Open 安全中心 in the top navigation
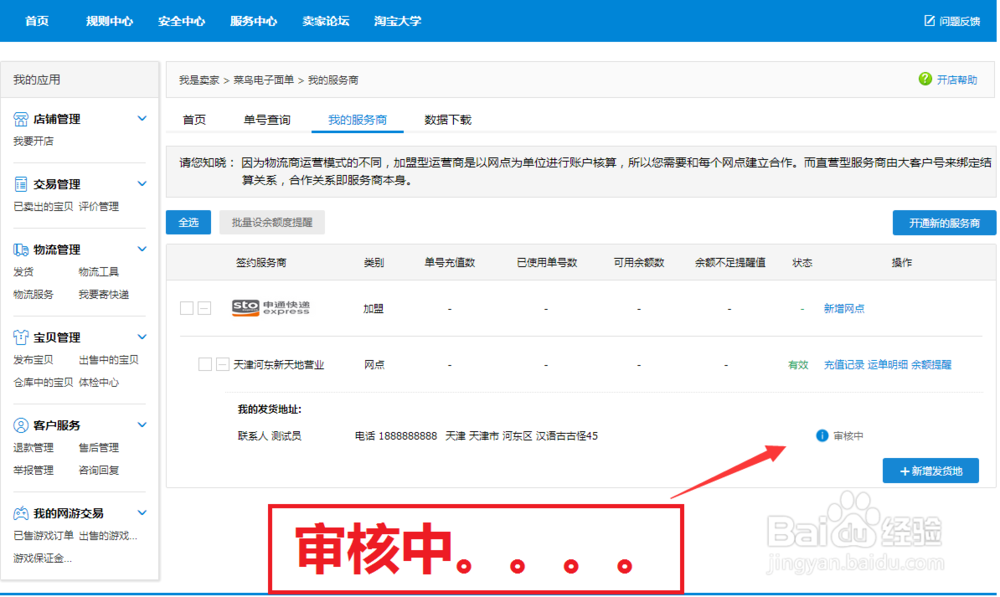The height and width of the screenshot is (597, 1000). pos(181,21)
